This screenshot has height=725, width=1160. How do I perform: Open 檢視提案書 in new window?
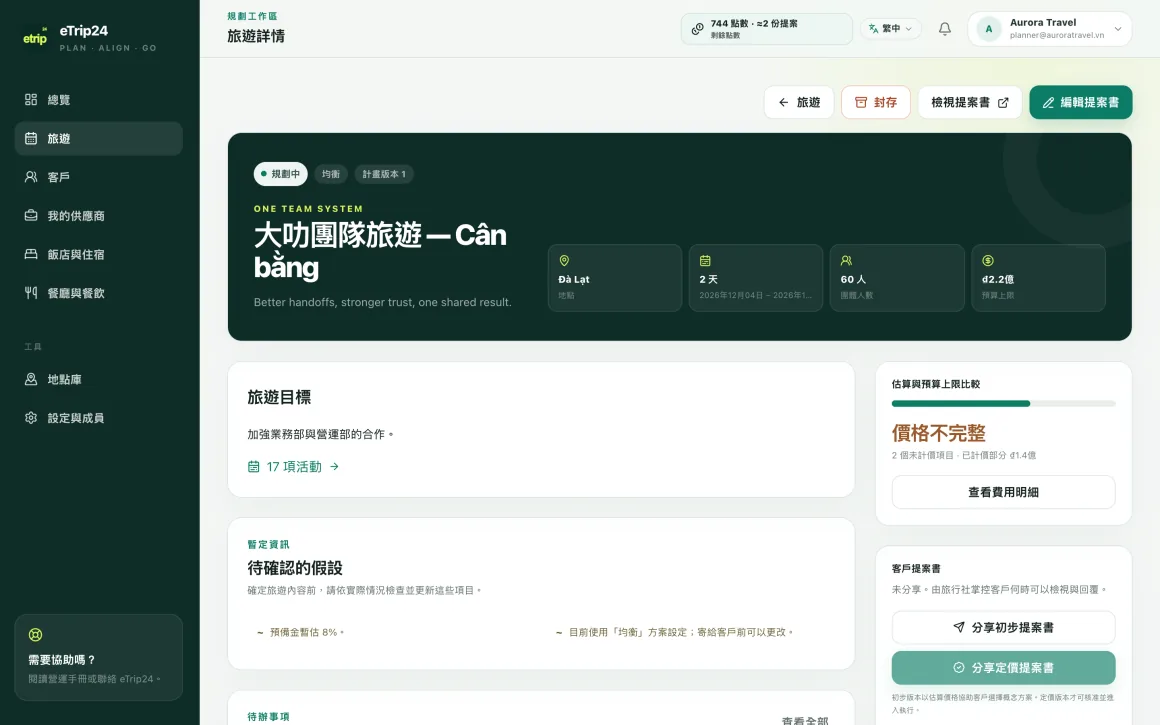point(970,102)
